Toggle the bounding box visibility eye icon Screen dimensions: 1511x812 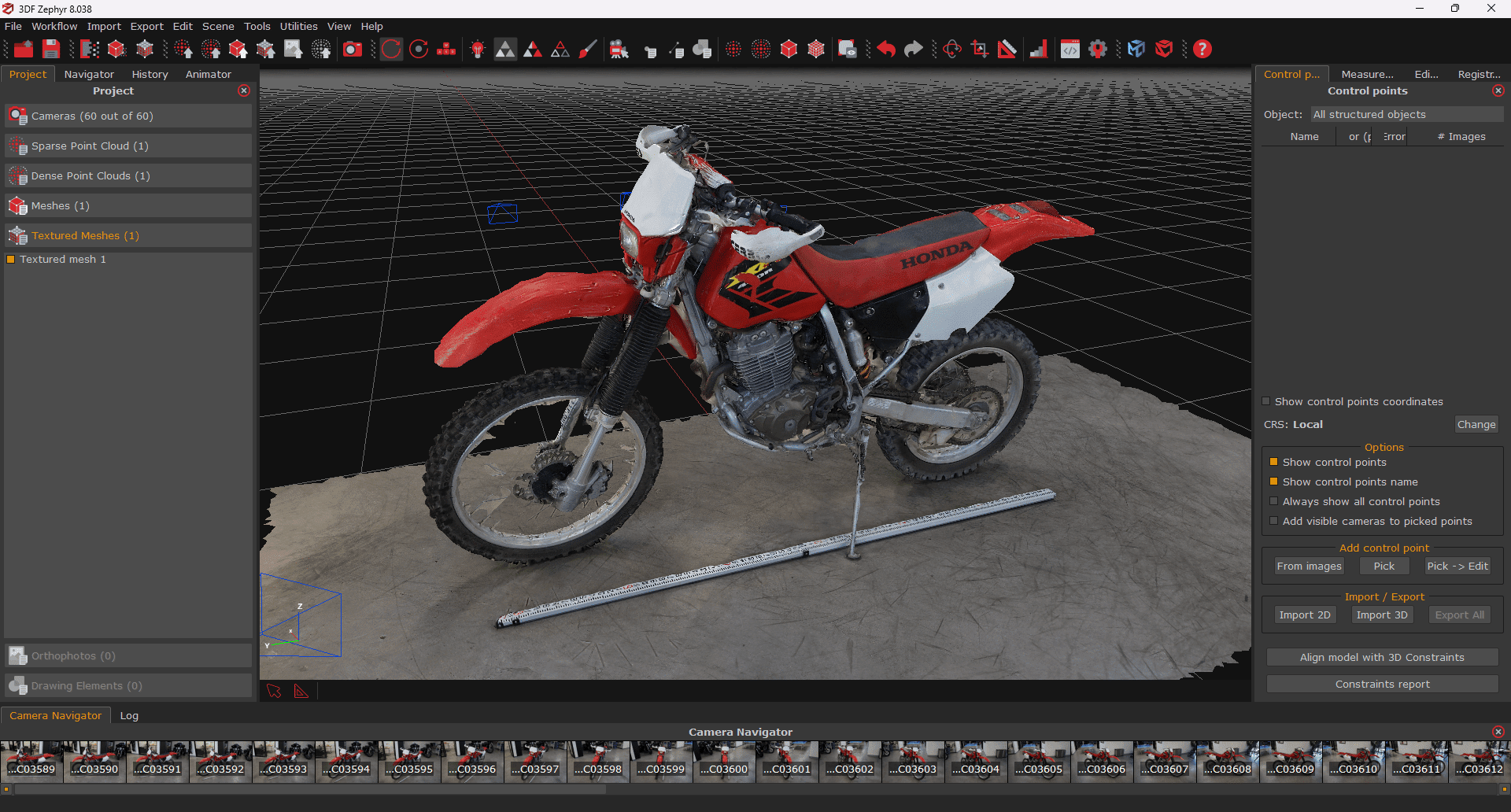pos(847,50)
